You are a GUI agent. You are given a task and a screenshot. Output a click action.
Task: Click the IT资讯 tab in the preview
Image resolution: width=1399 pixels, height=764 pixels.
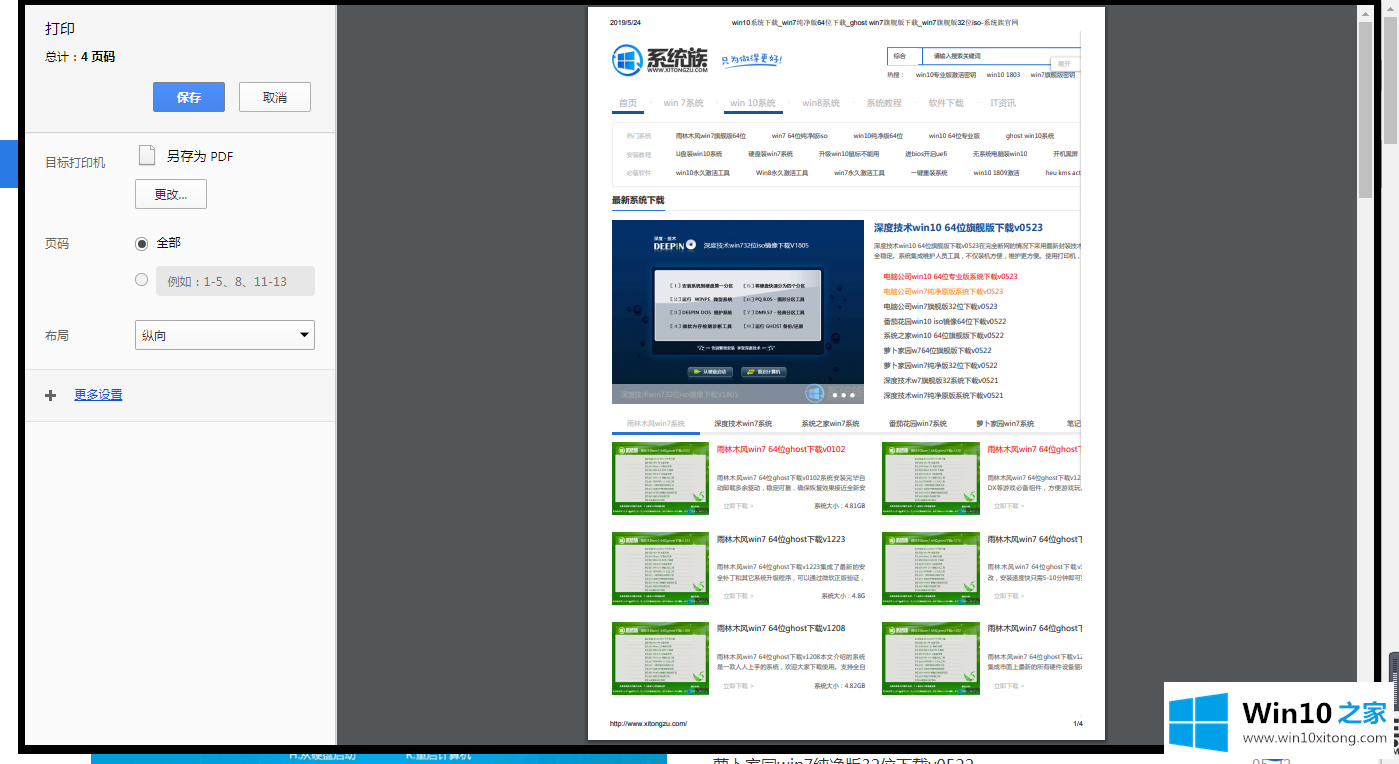click(x=1003, y=103)
